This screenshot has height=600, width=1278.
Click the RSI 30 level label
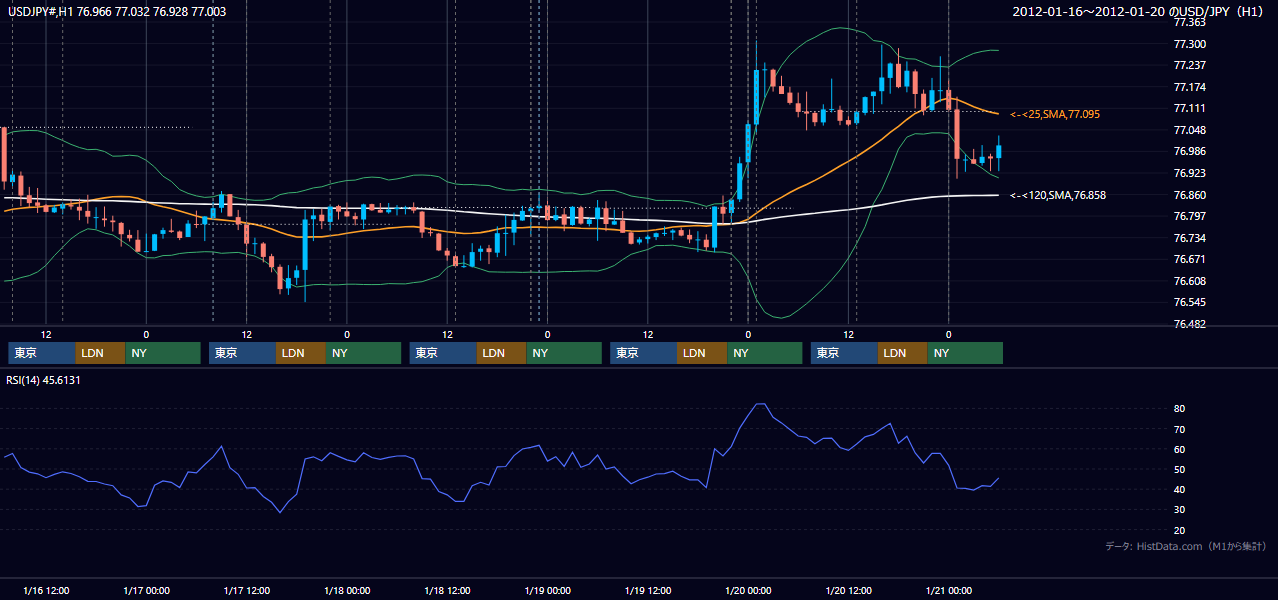[x=1179, y=510]
